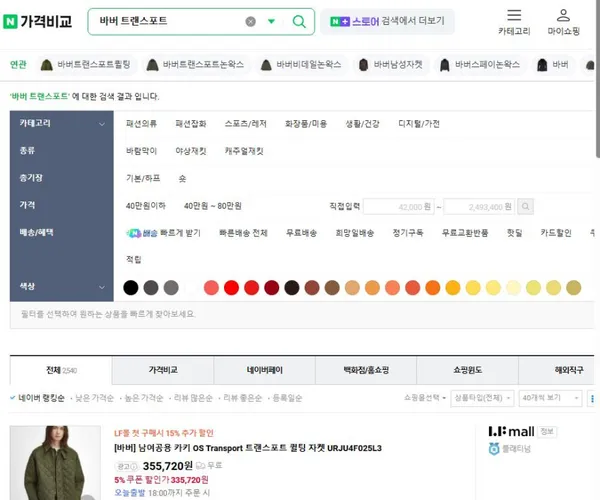The height and width of the screenshot is (500, 600).
Task: Toggle N배송 빠르게 받기 filter
Action: point(163,233)
